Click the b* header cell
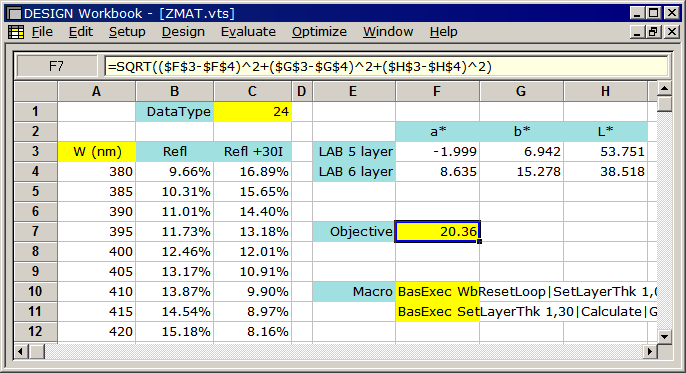686x373 pixels. point(521,132)
